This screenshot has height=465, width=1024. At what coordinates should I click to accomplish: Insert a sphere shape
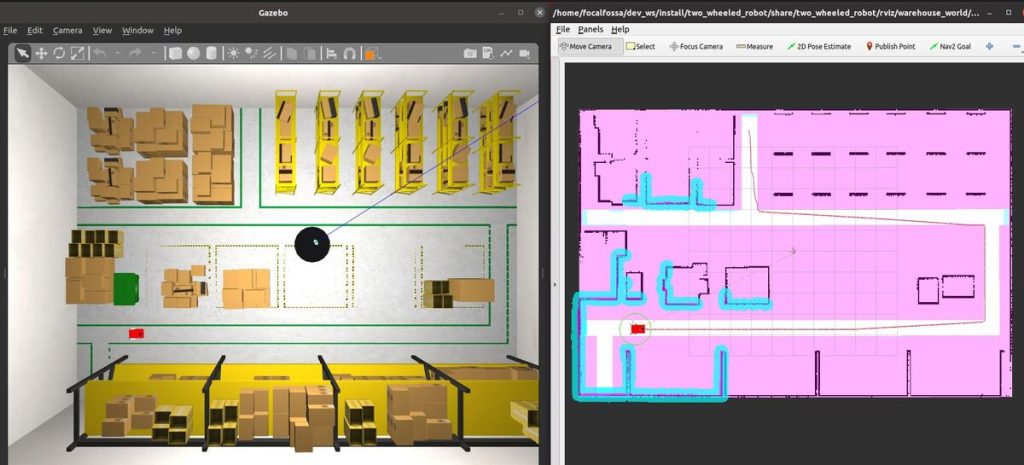[193, 53]
